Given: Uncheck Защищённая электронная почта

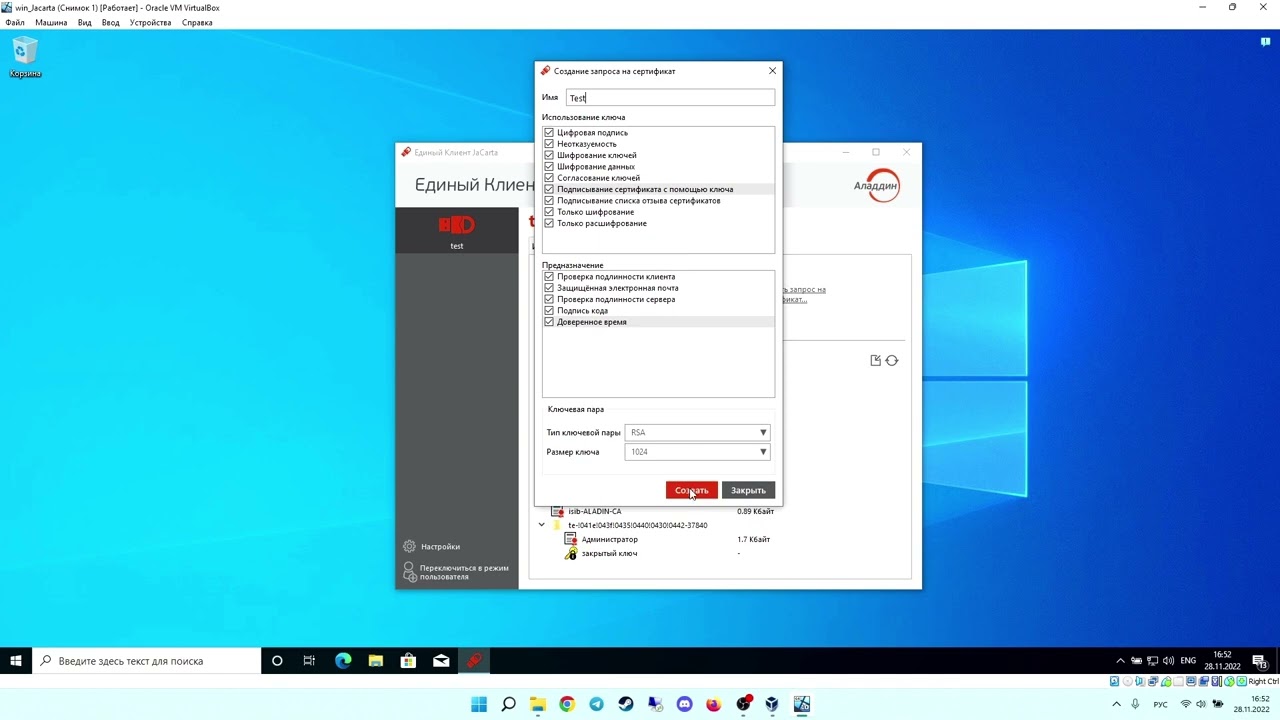Looking at the screenshot, I should click(x=549, y=288).
